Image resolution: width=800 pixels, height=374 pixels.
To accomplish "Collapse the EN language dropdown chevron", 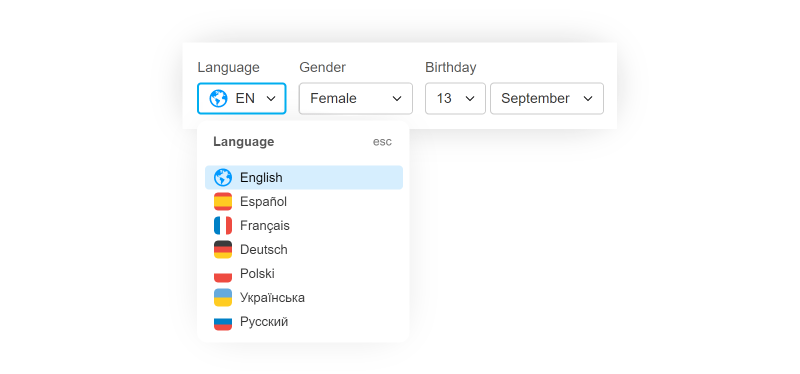I will coord(271,98).
